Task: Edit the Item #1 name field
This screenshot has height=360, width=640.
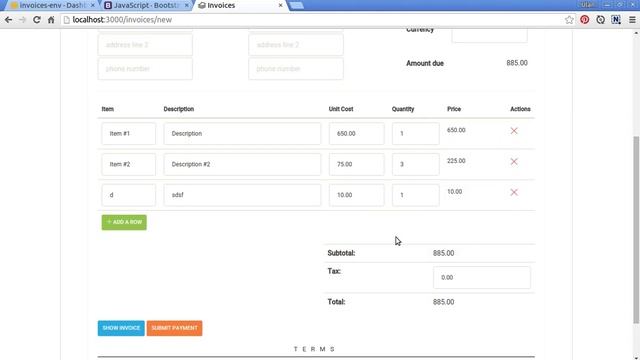Action: (129, 133)
